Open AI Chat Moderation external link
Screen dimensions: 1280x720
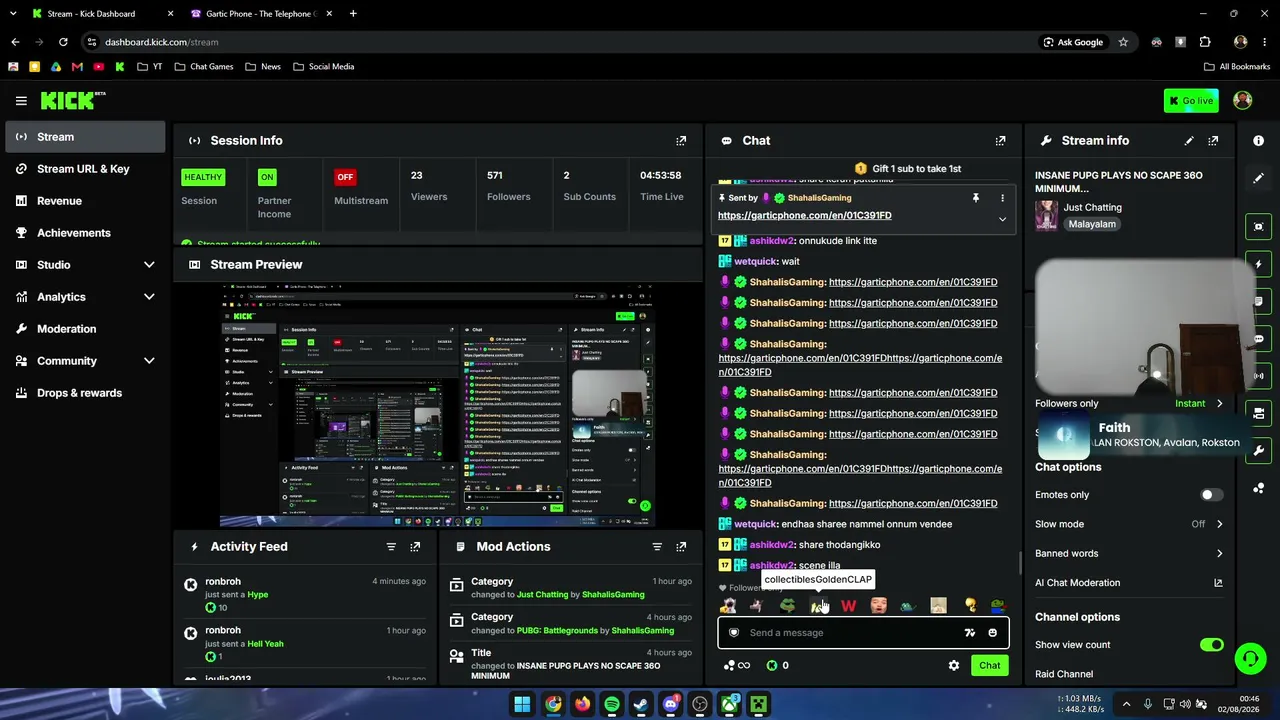point(1218,583)
